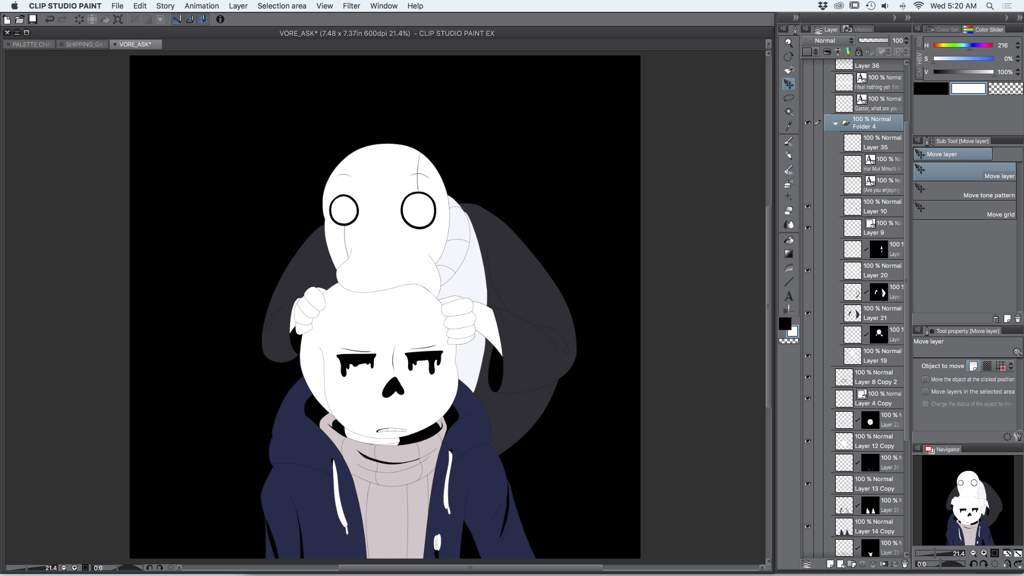Image resolution: width=1024 pixels, height=576 pixels.
Task: Switch to the PALETTE document tab
Action: pyautogui.click(x=29, y=44)
